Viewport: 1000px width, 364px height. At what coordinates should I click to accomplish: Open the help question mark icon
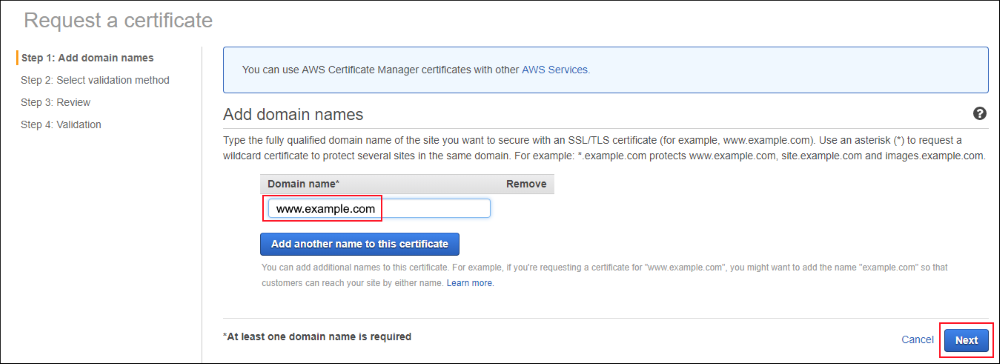pyautogui.click(x=979, y=114)
